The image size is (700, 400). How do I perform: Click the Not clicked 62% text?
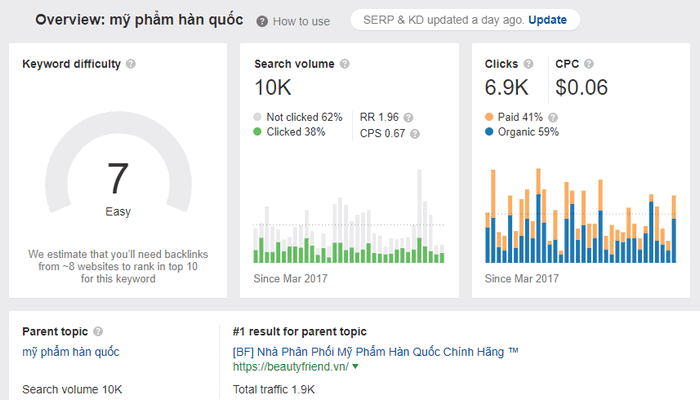(304, 117)
